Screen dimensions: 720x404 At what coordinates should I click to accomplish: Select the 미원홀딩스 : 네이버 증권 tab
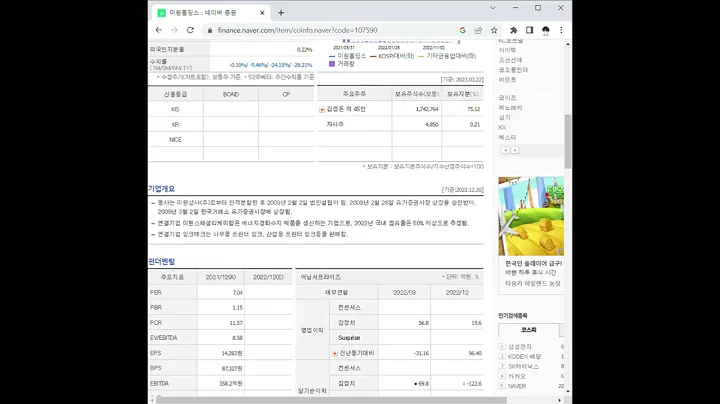[x=210, y=13]
